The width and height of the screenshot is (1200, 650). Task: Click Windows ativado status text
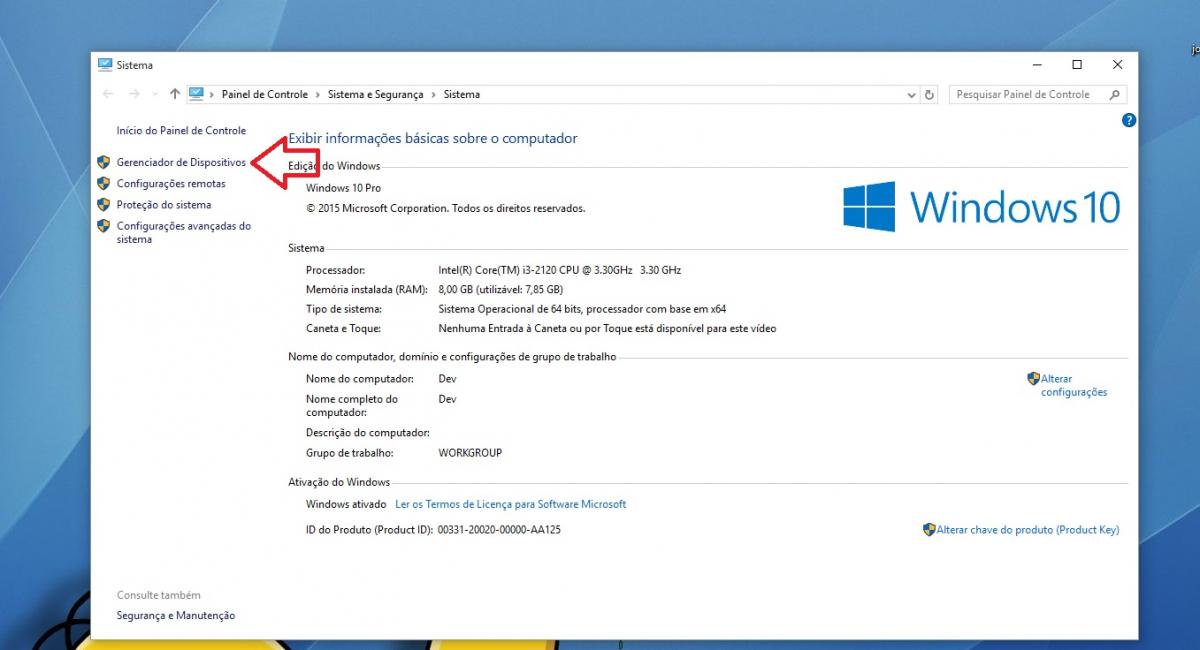click(346, 504)
